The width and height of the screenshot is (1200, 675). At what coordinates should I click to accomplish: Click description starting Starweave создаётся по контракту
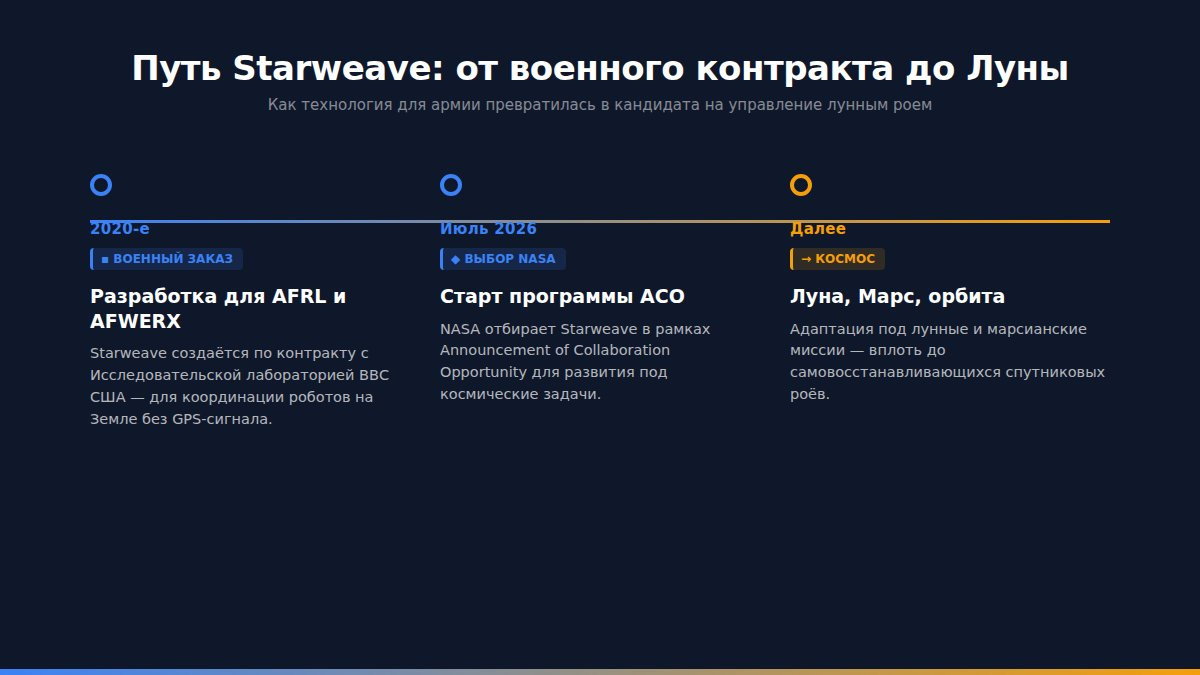pos(239,386)
